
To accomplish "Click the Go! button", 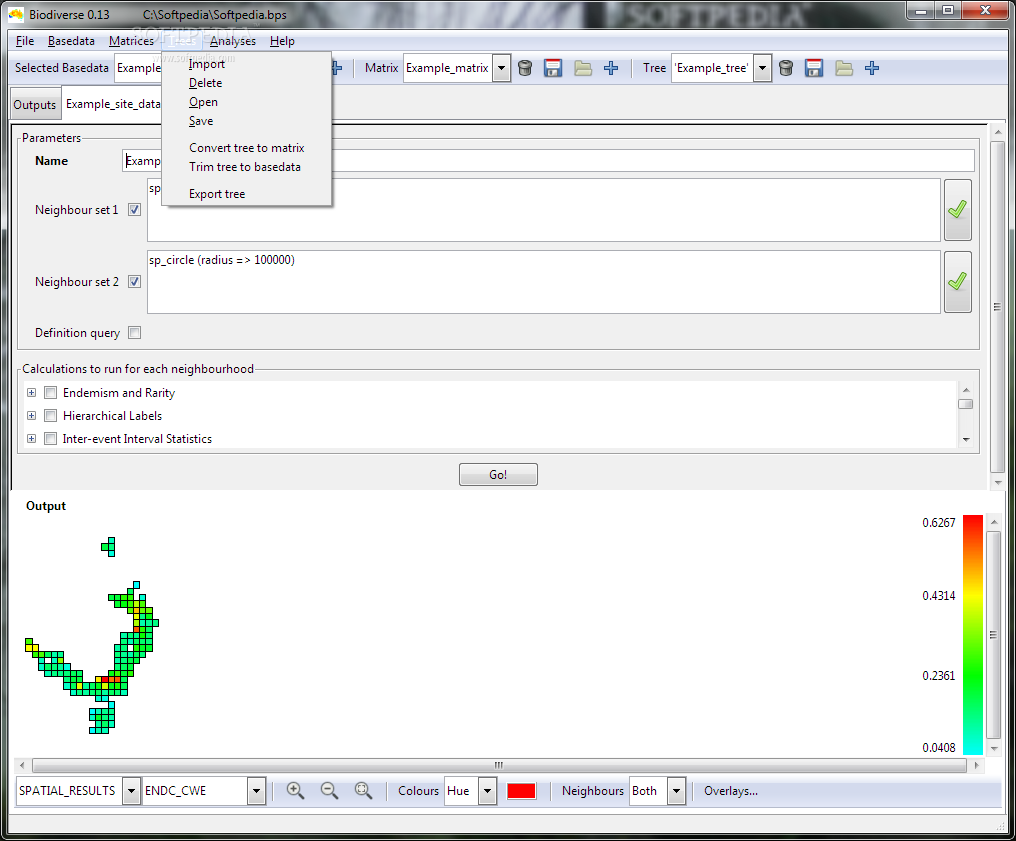I will point(498,474).
